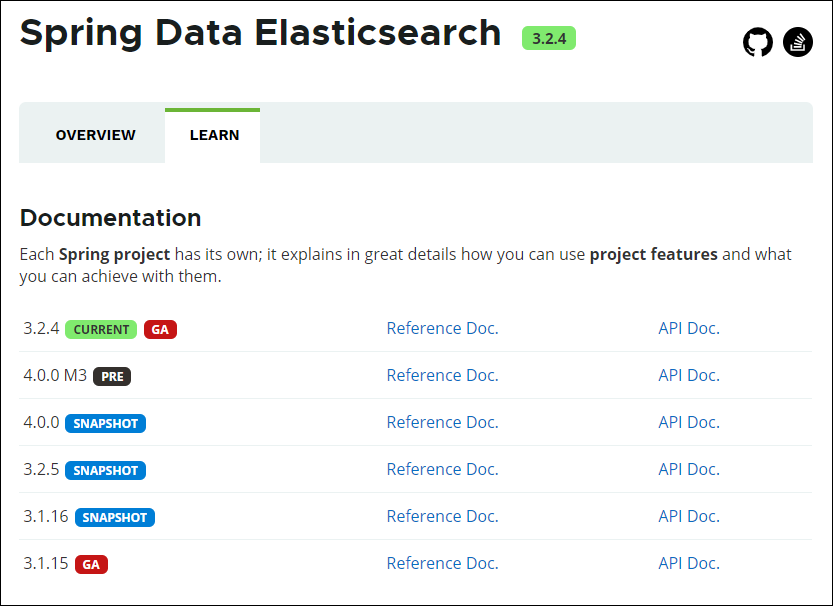Screen dimensions: 833x606
Task: Switch to the Overview tab
Action: [96, 135]
